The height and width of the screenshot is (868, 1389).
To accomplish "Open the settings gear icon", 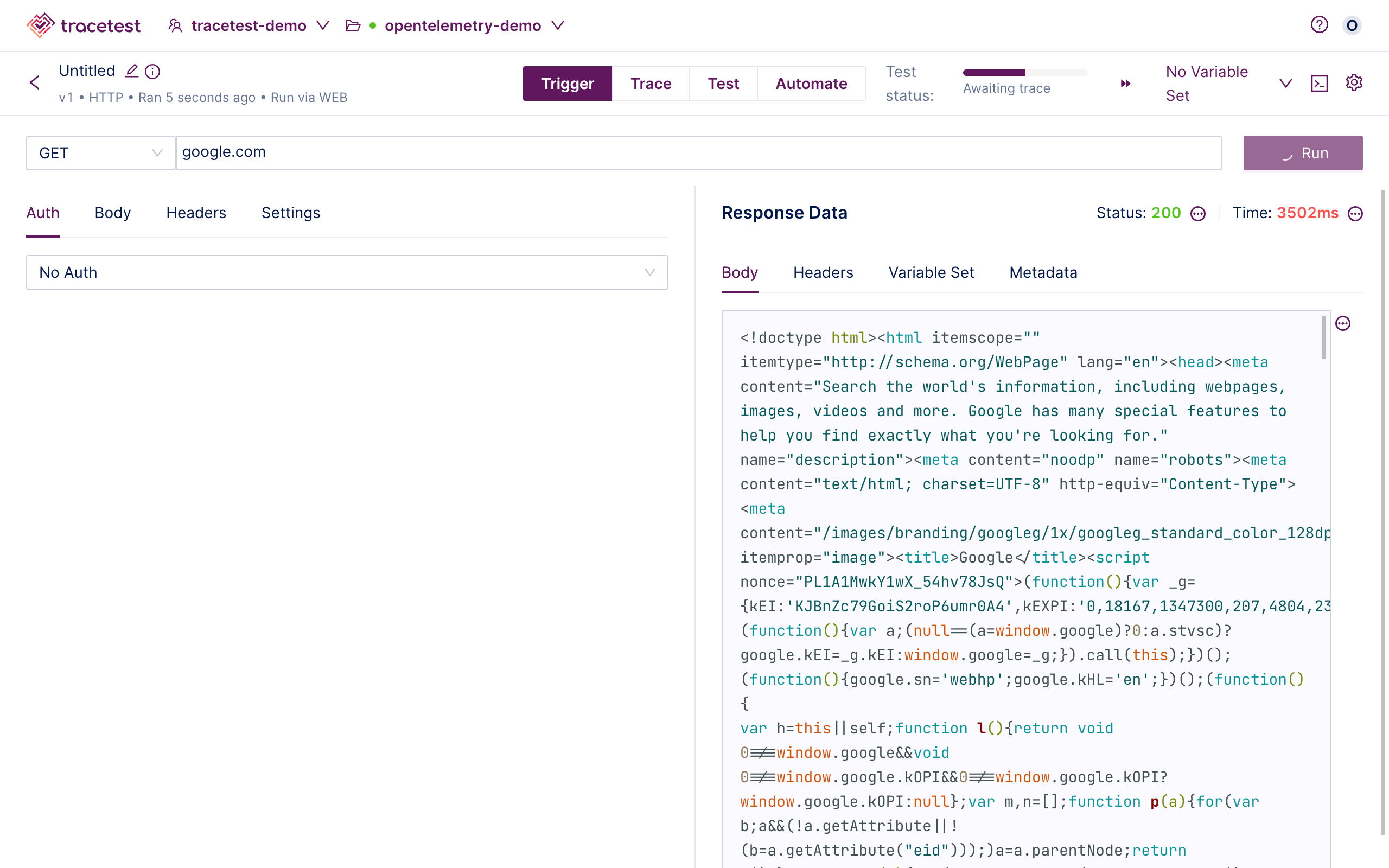I will pos(1354,82).
